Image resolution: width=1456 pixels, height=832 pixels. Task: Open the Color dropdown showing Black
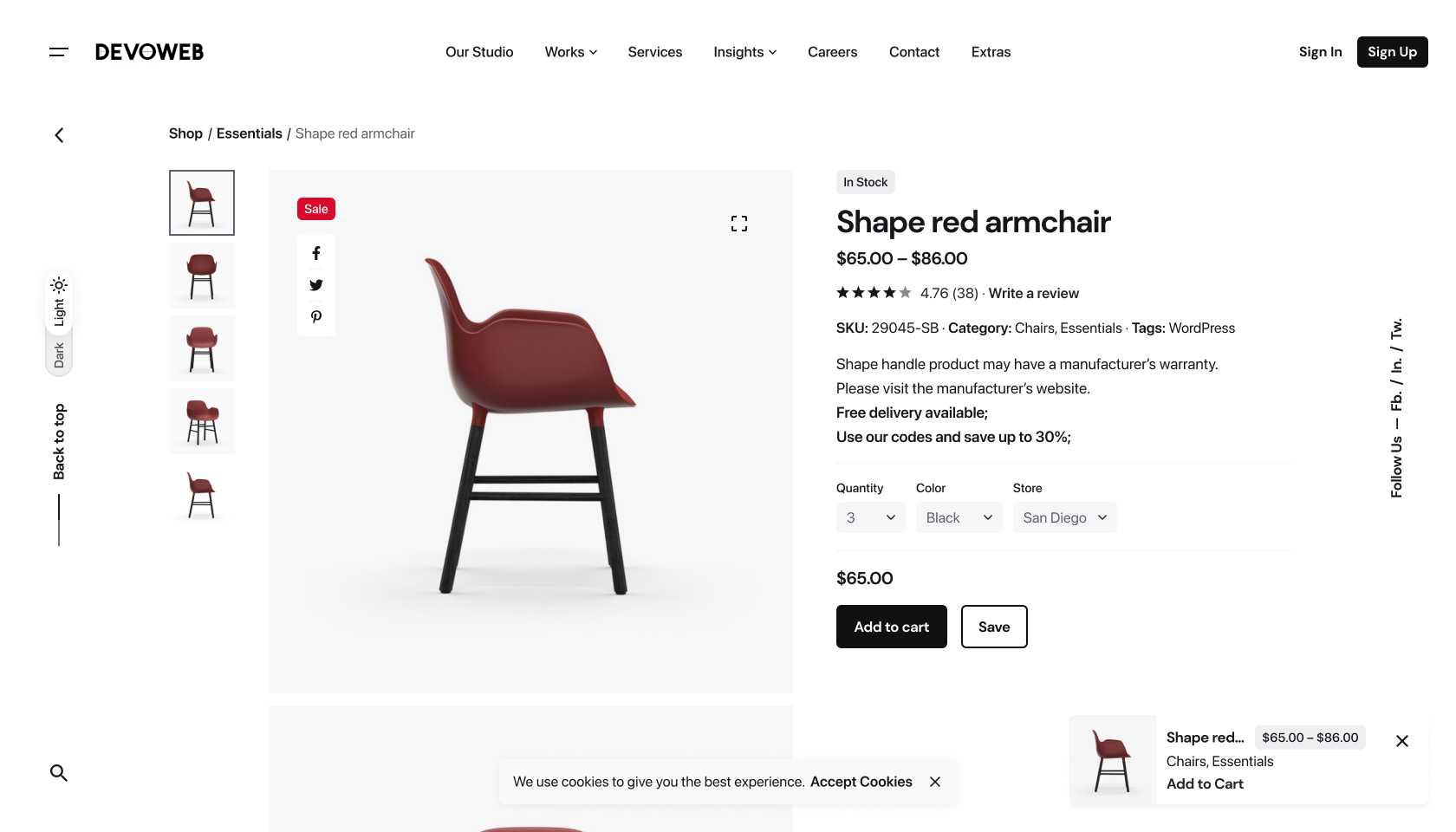959,517
